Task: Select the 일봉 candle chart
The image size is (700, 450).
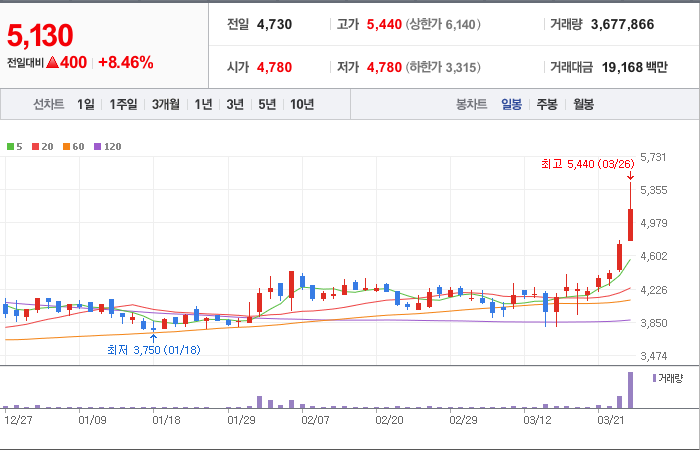Action: click(x=511, y=105)
